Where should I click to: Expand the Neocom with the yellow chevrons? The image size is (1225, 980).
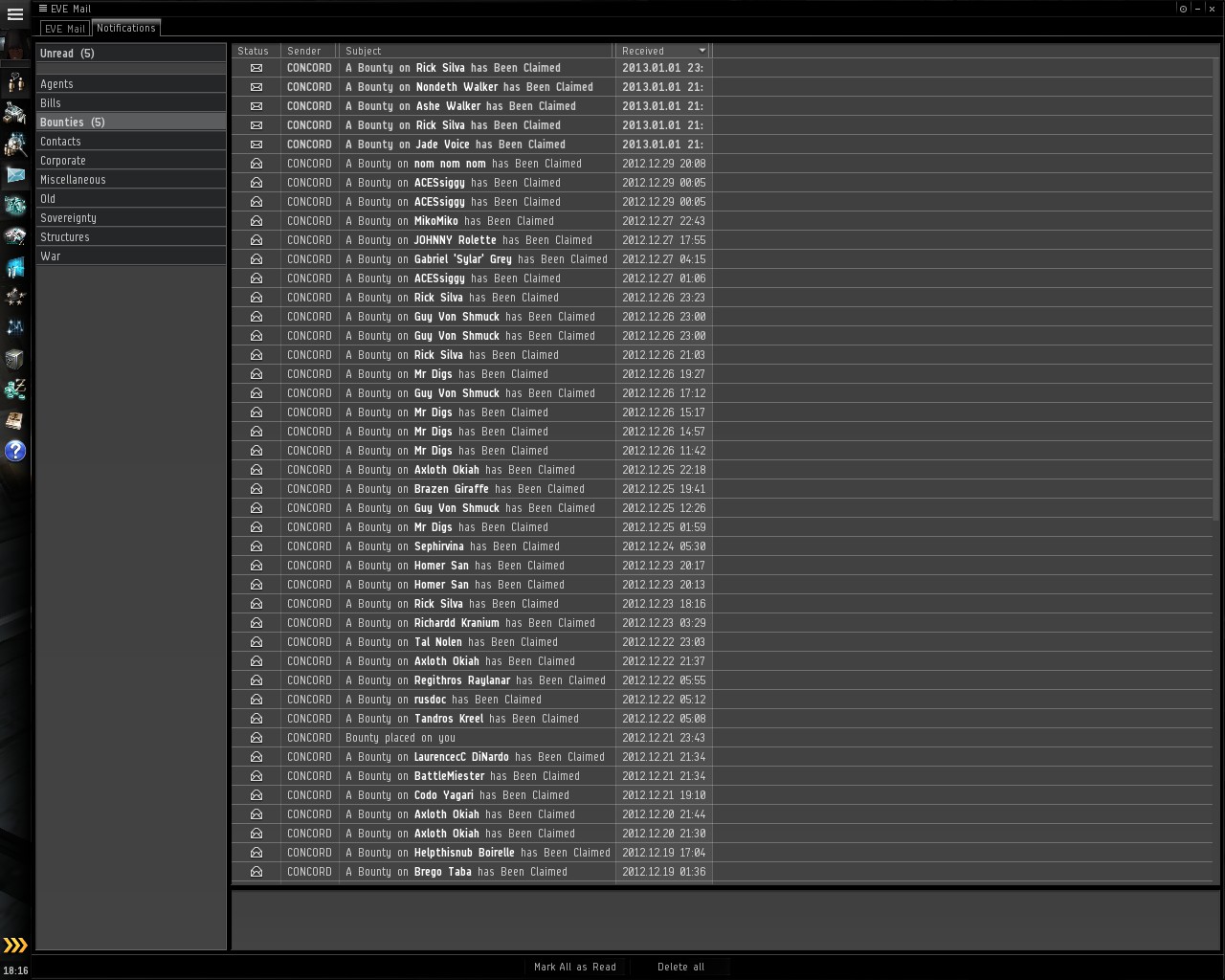click(15, 946)
